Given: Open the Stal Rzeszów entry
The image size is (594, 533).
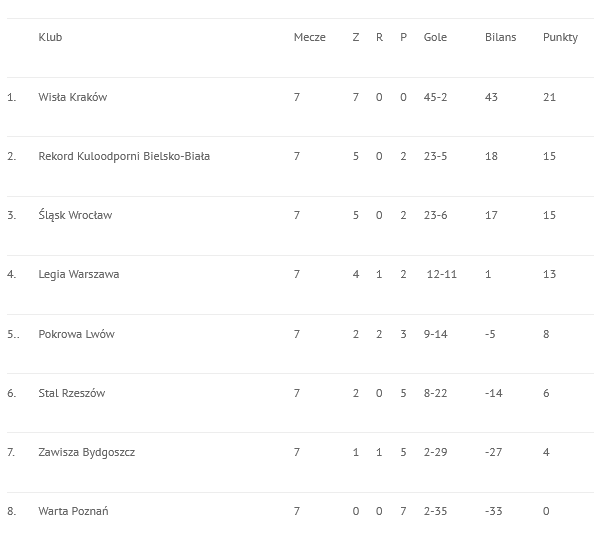Looking at the screenshot, I should 72,393.
